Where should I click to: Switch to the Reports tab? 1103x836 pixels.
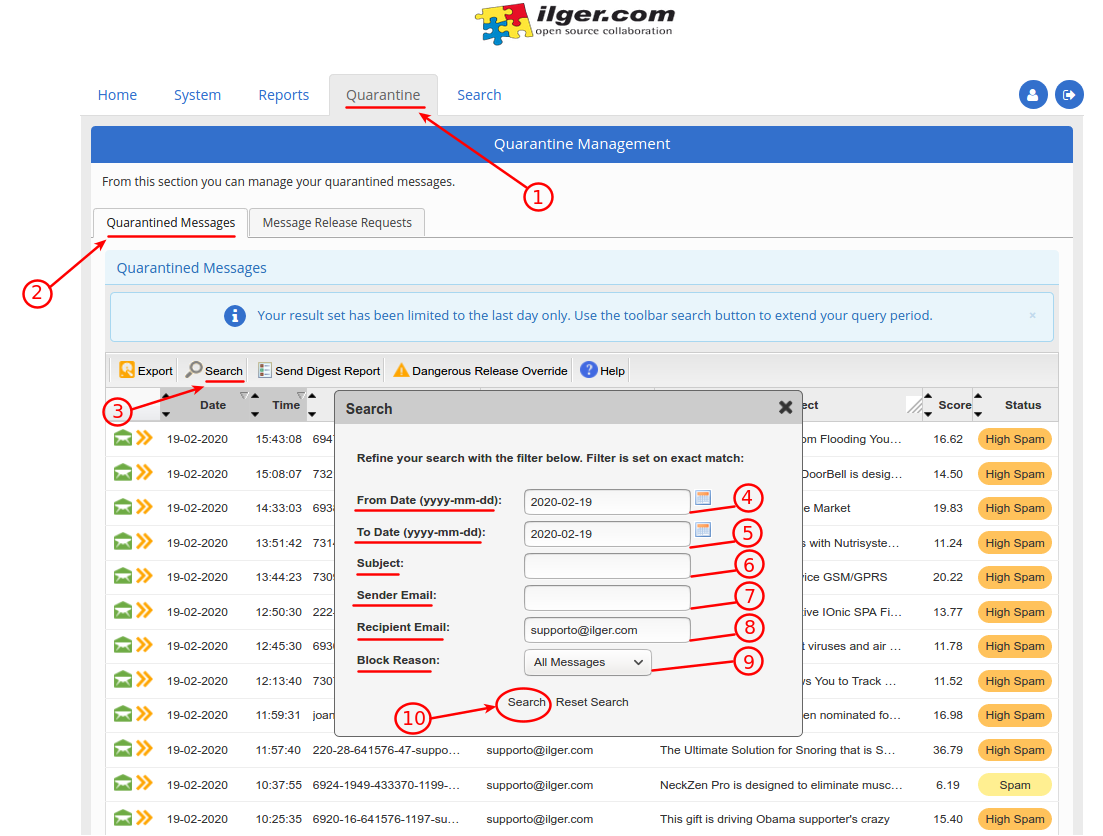pos(283,95)
